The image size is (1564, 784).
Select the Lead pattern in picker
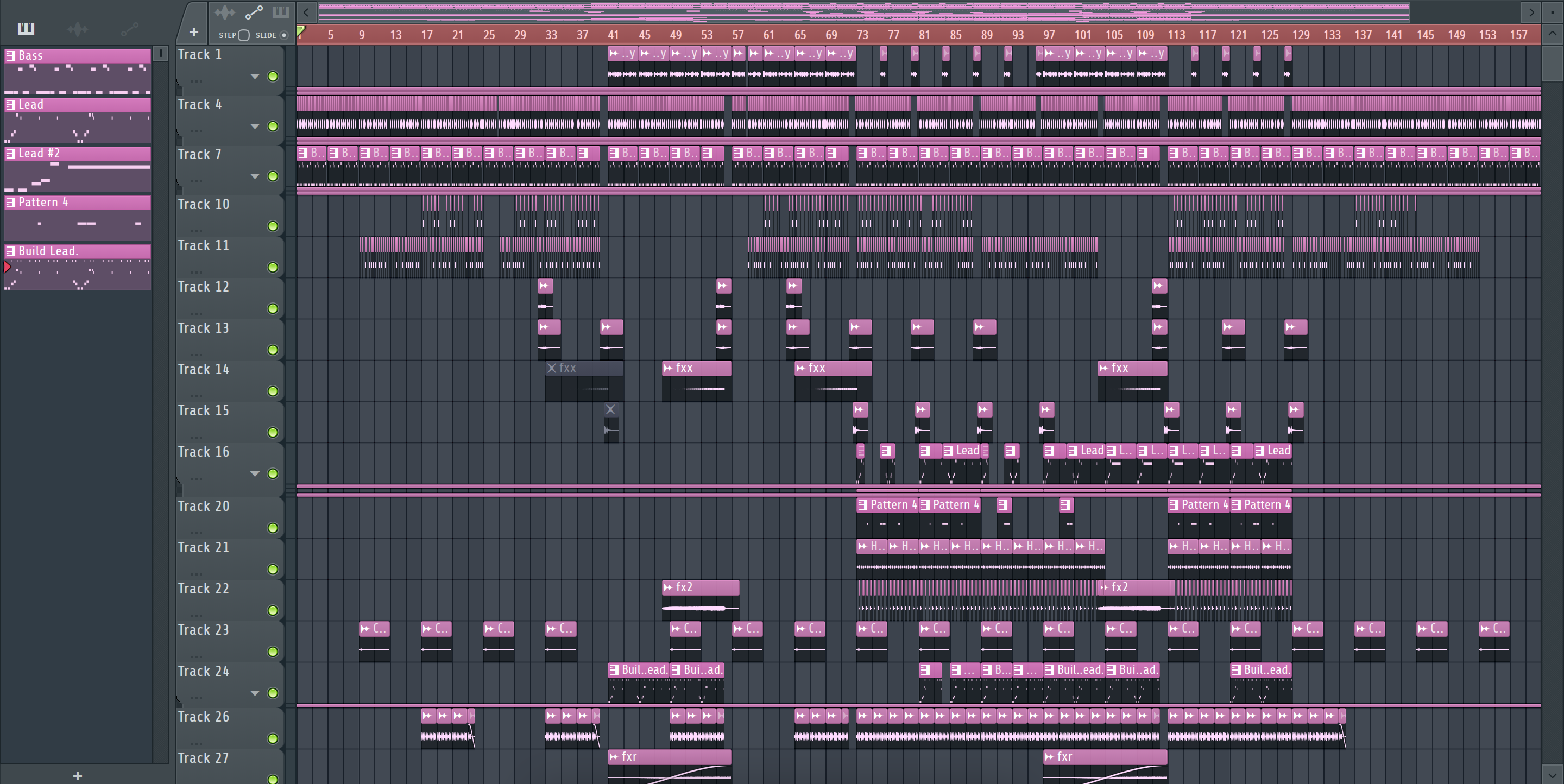click(78, 121)
